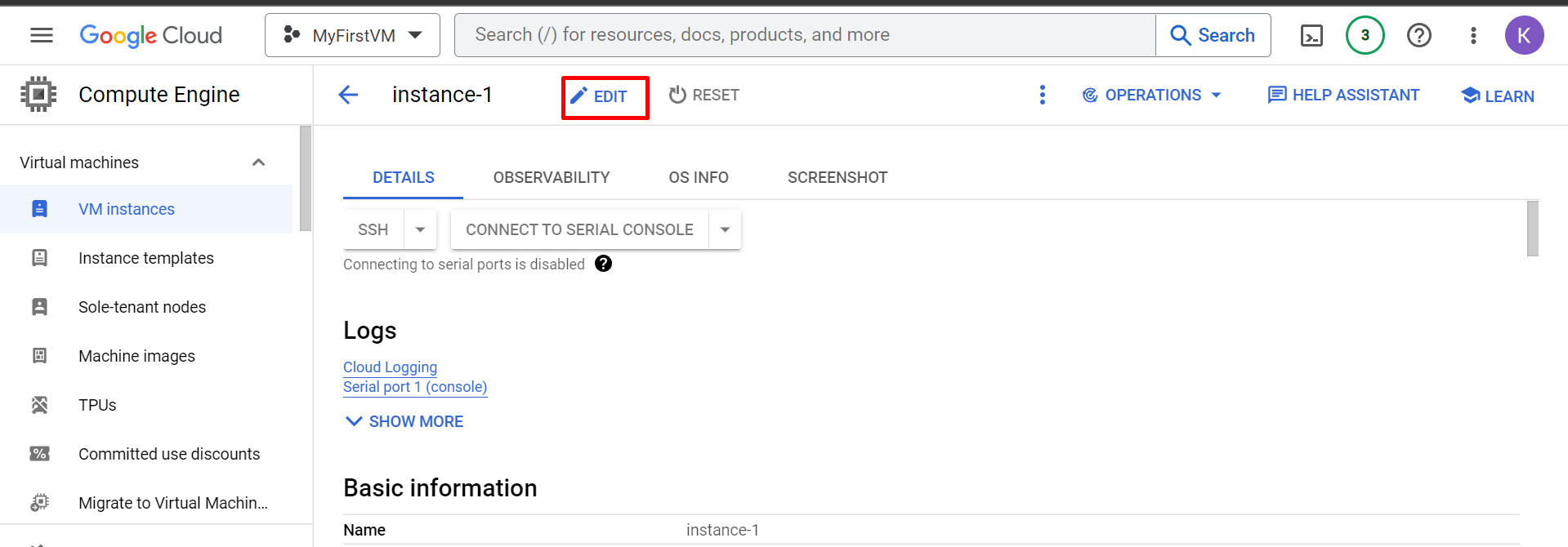Open the Serial port 1 (console) link

click(x=415, y=387)
